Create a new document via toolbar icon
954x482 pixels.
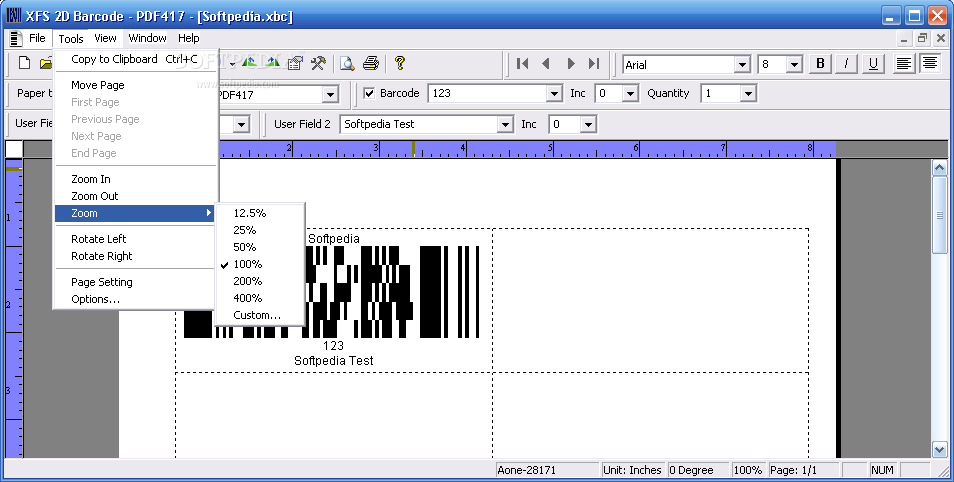24,63
